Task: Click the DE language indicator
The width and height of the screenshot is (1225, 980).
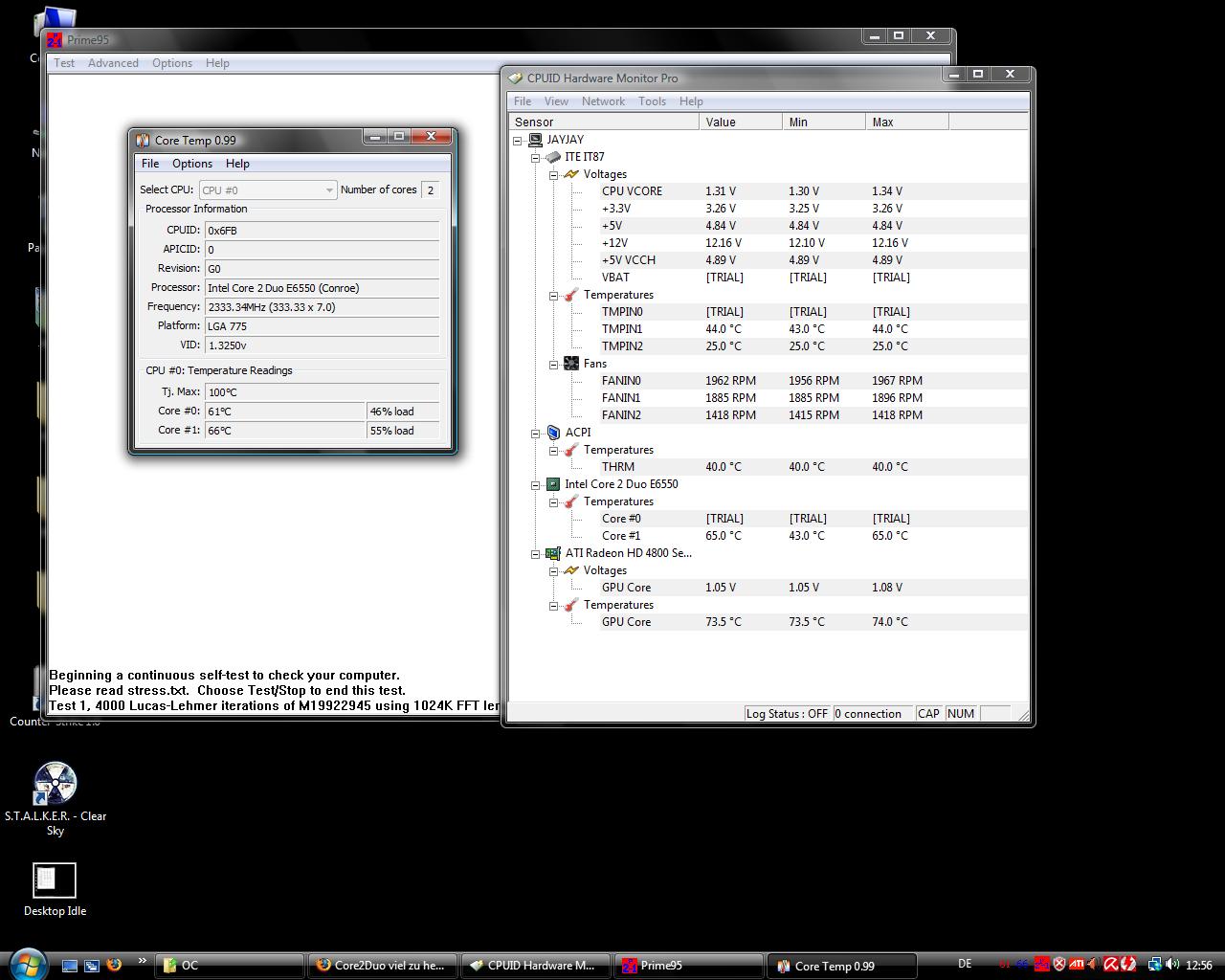Action: point(965,965)
